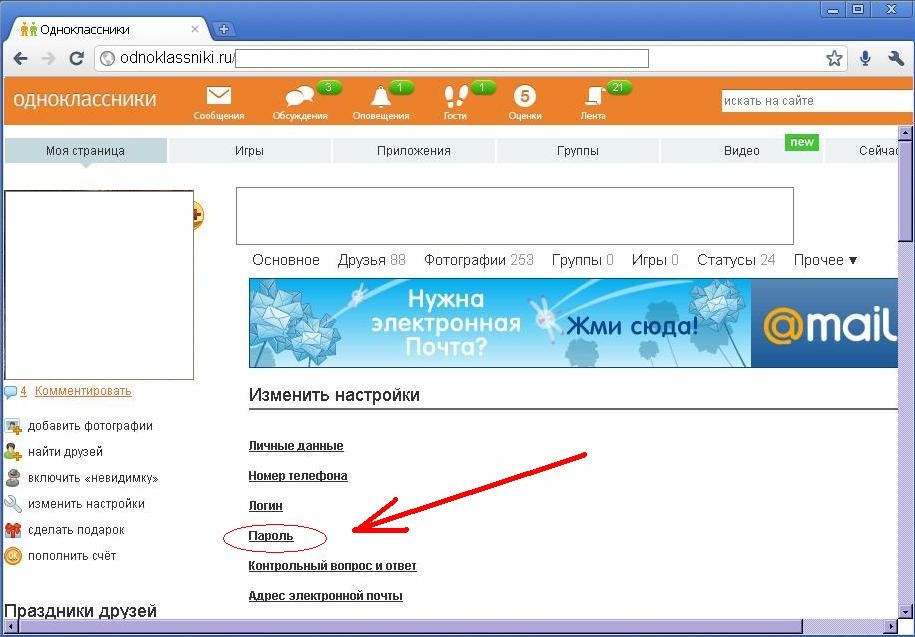
Task: Click the vertical scrollbar up arrow
Action: [905, 133]
